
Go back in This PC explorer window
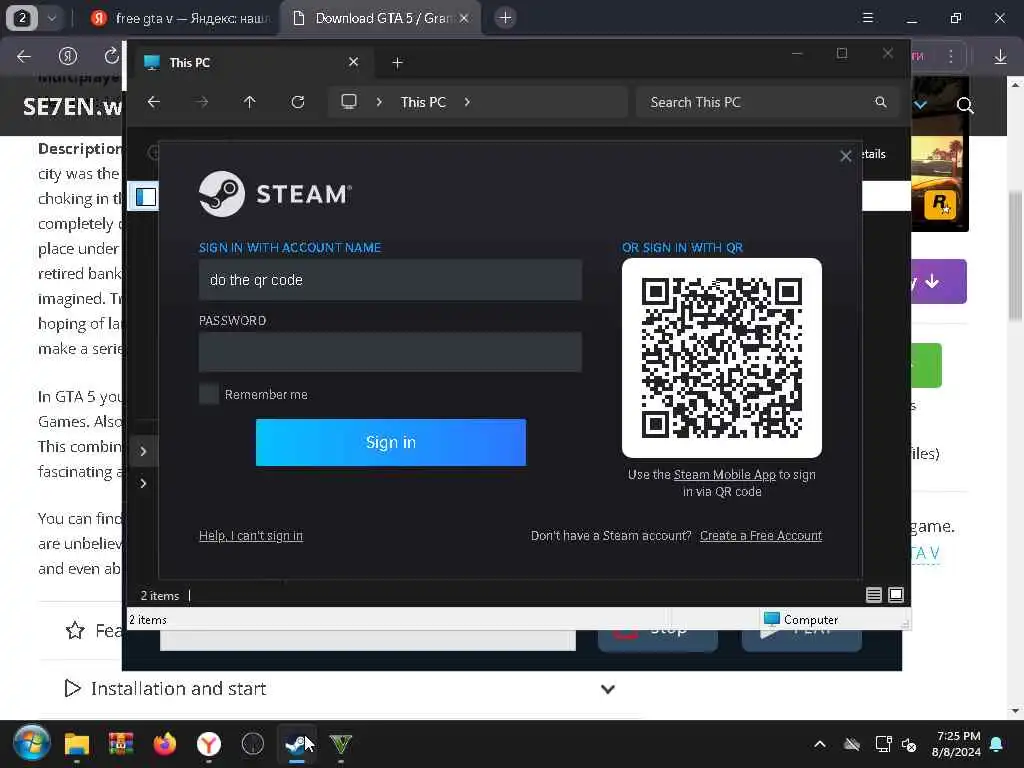[153, 102]
